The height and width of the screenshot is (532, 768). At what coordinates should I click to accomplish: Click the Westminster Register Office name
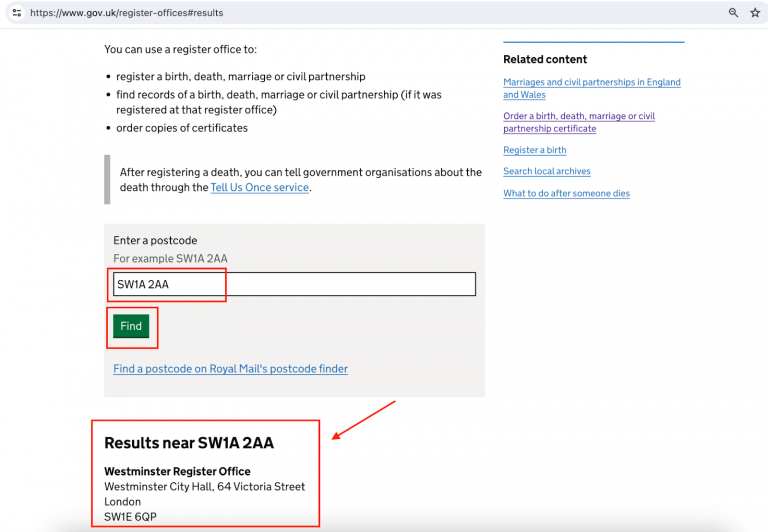(x=177, y=472)
